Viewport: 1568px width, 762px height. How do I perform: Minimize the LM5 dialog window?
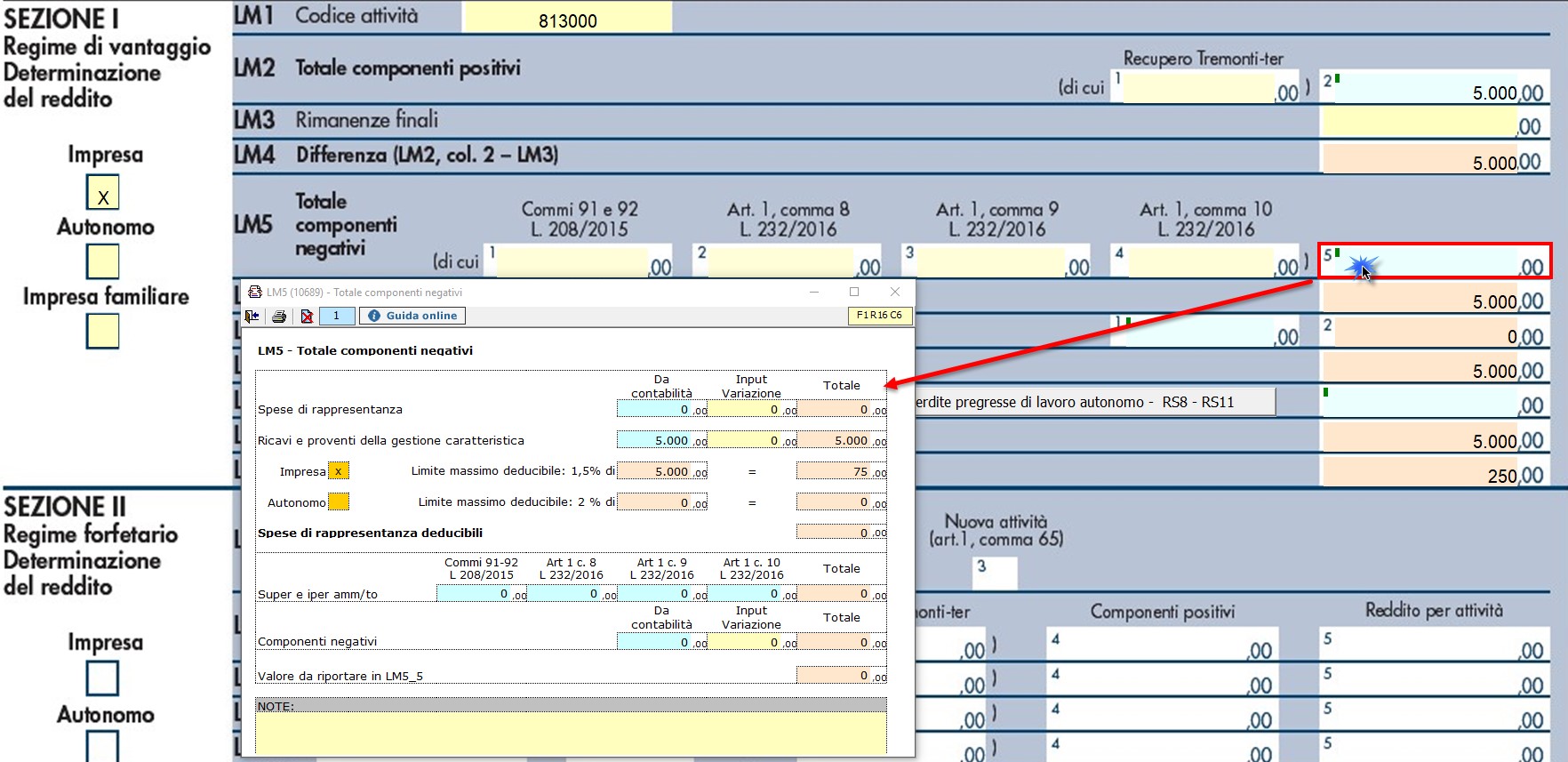(x=813, y=292)
